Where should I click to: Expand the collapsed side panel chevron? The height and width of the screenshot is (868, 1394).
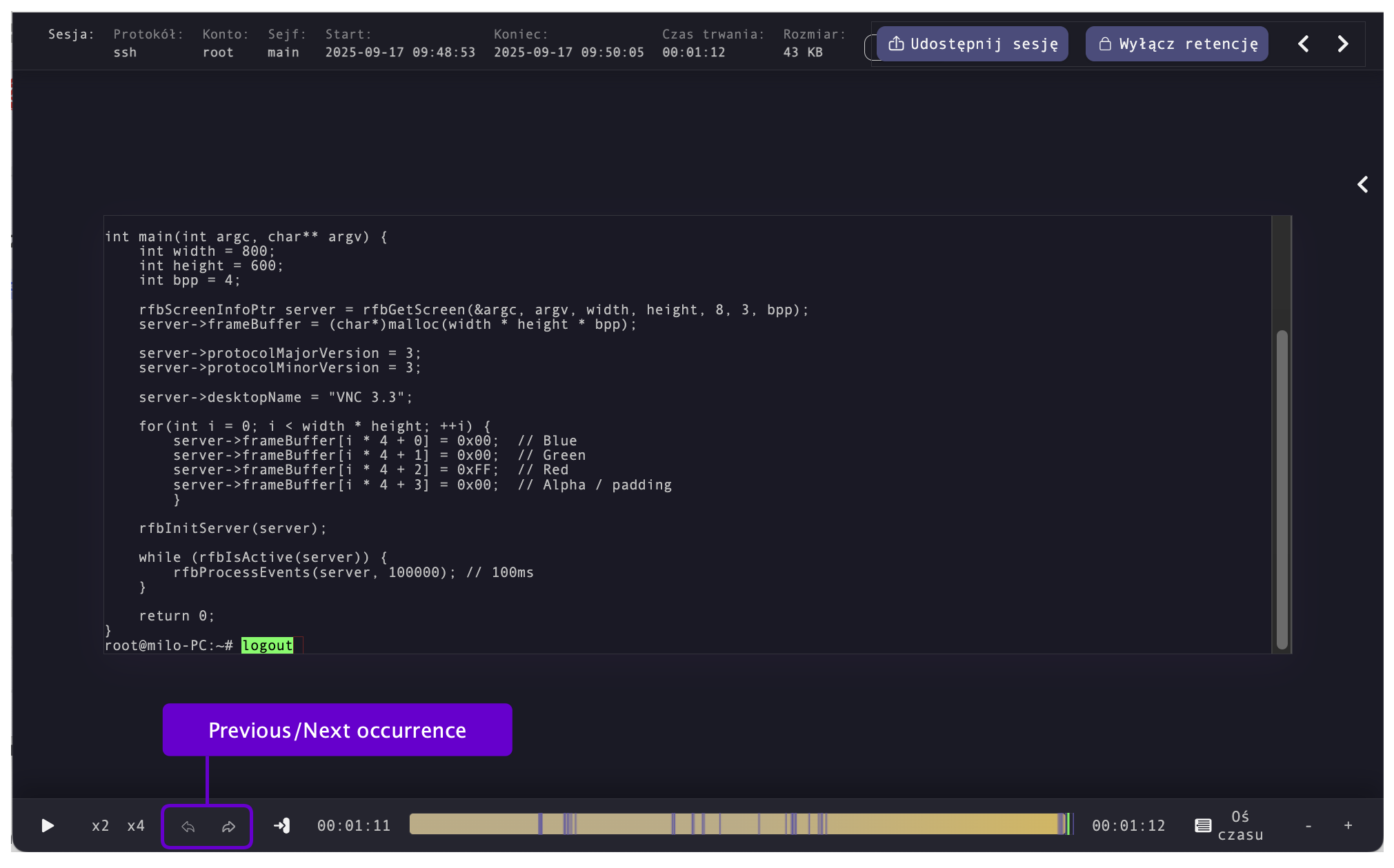pos(1362,185)
